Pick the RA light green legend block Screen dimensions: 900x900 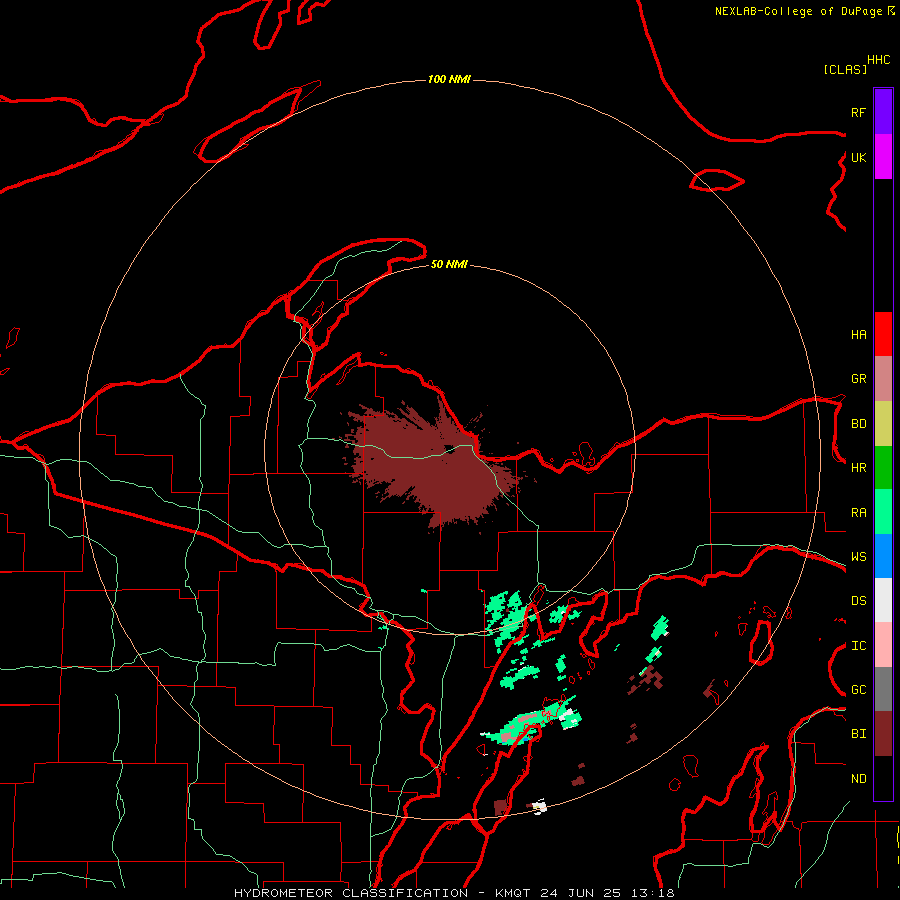(883, 512)
